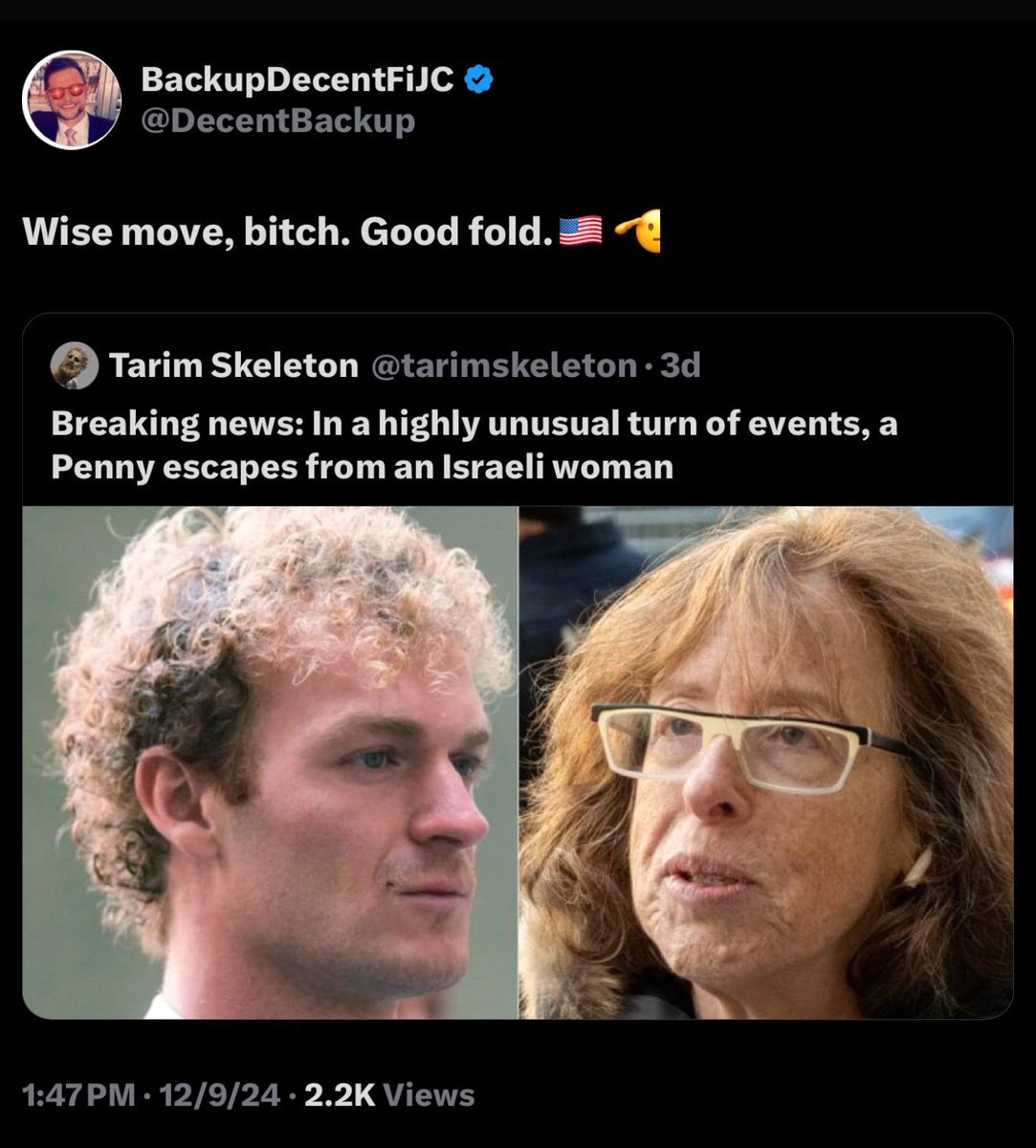This screenshot has width=1036, height=1148.
Task: Click the BackupDecentFiJC display name
Action: [x=298, y=81]
